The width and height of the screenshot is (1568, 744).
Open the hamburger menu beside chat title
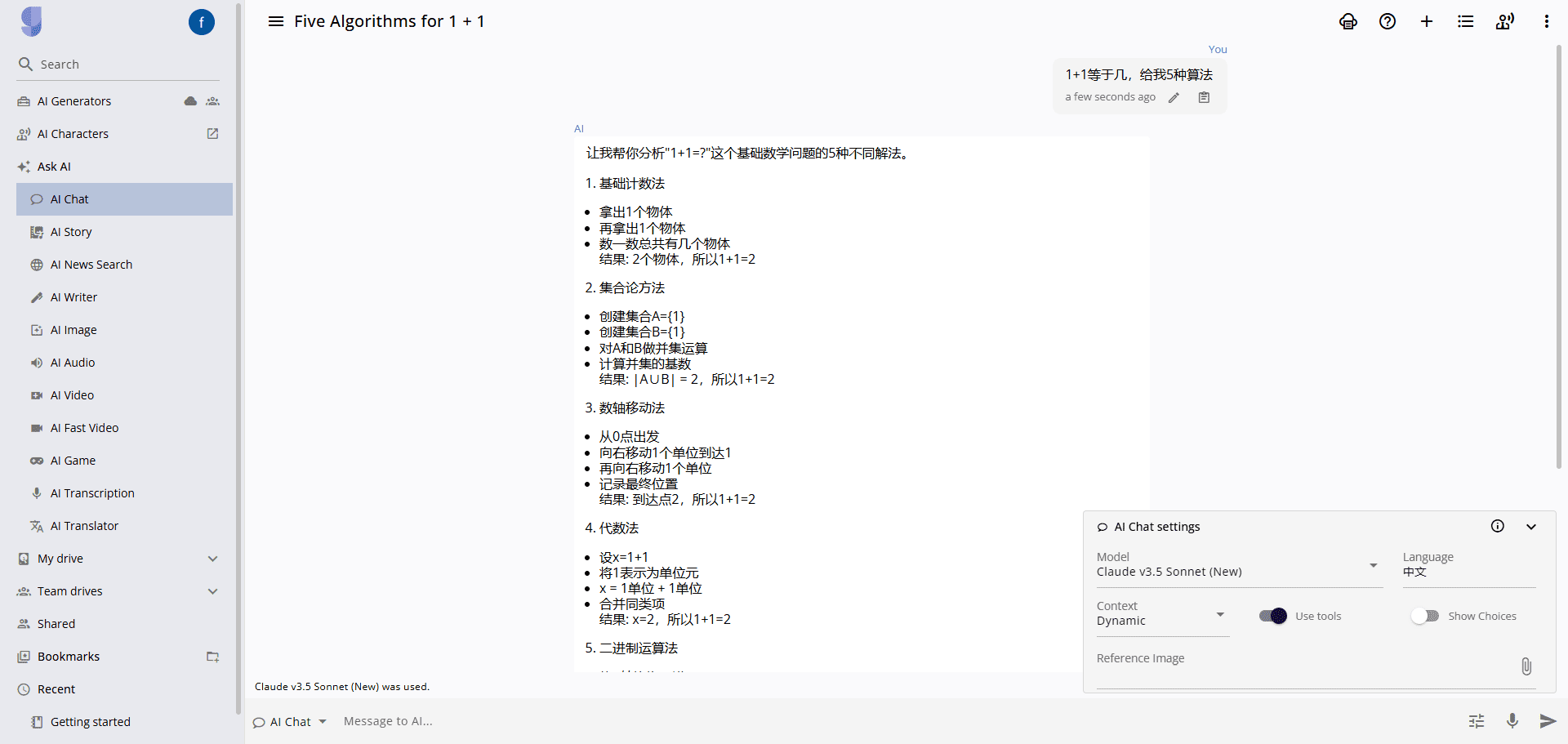[276, 21]
